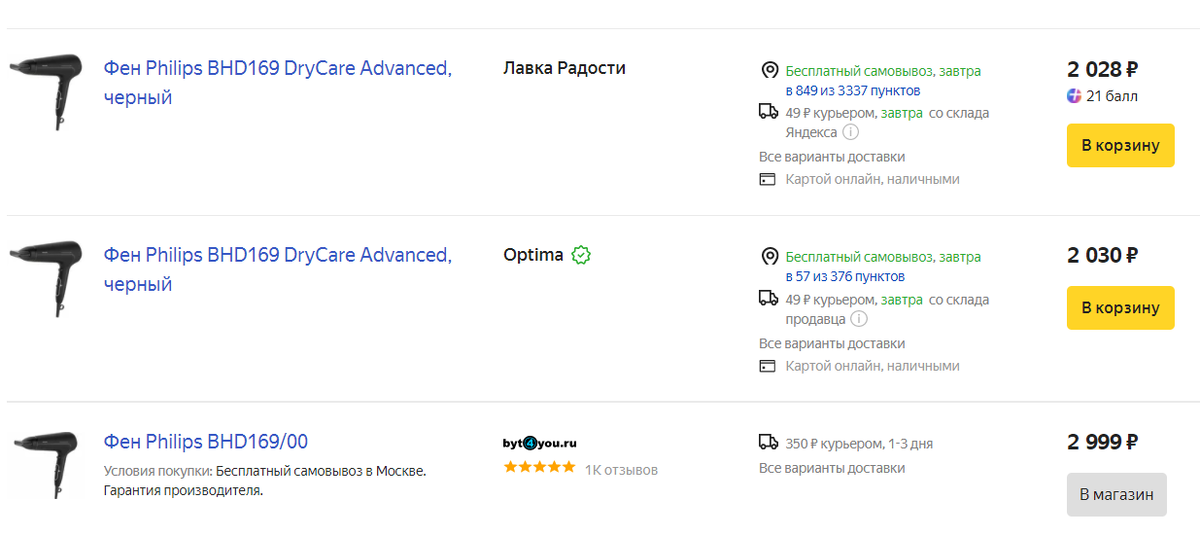Add Optima hair dryer offer to cart
The width and height of the screenshot is (1200, 536).
tap(1120, 307)
